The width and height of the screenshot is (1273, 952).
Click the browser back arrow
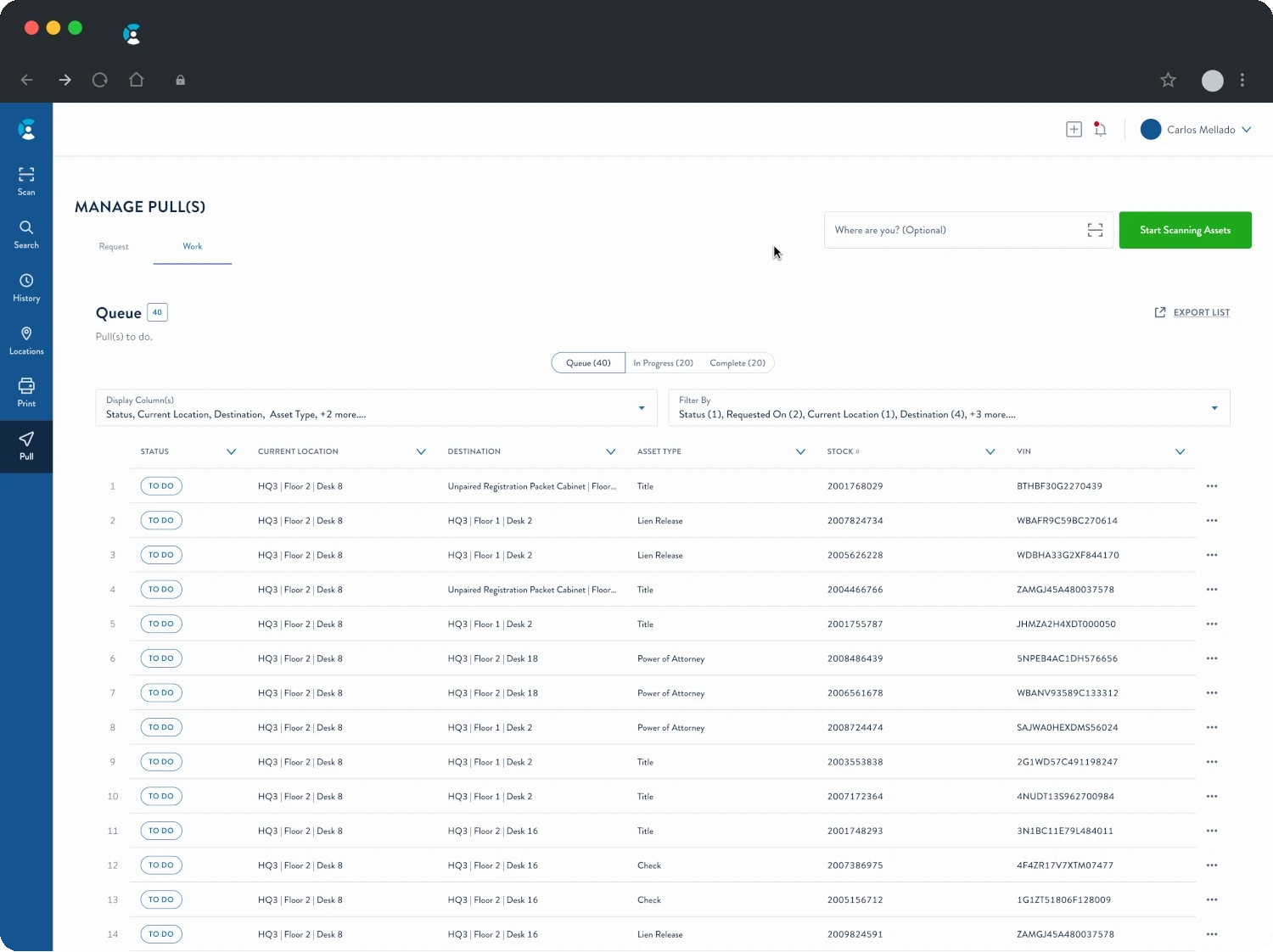coord(27,80)
